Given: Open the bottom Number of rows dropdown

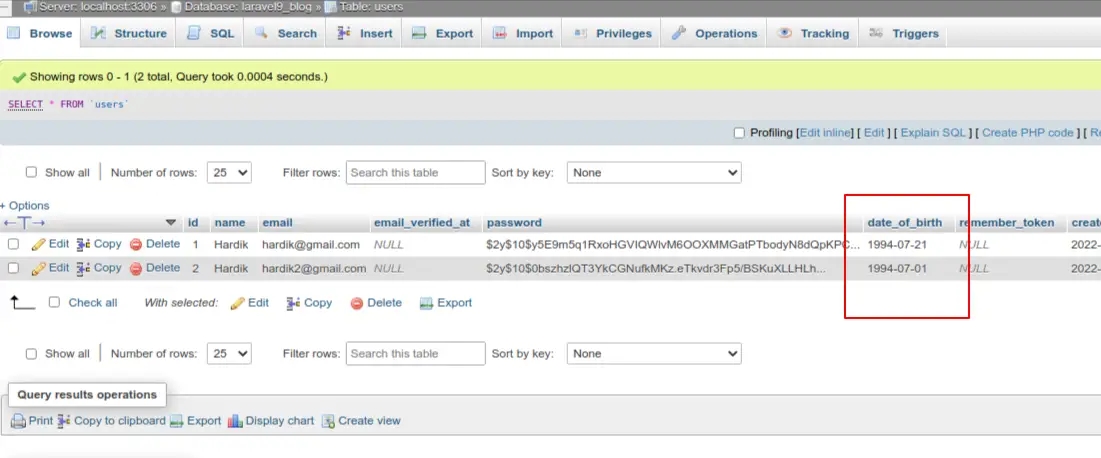Looking at the screenshot, I should tap(229, 353).
